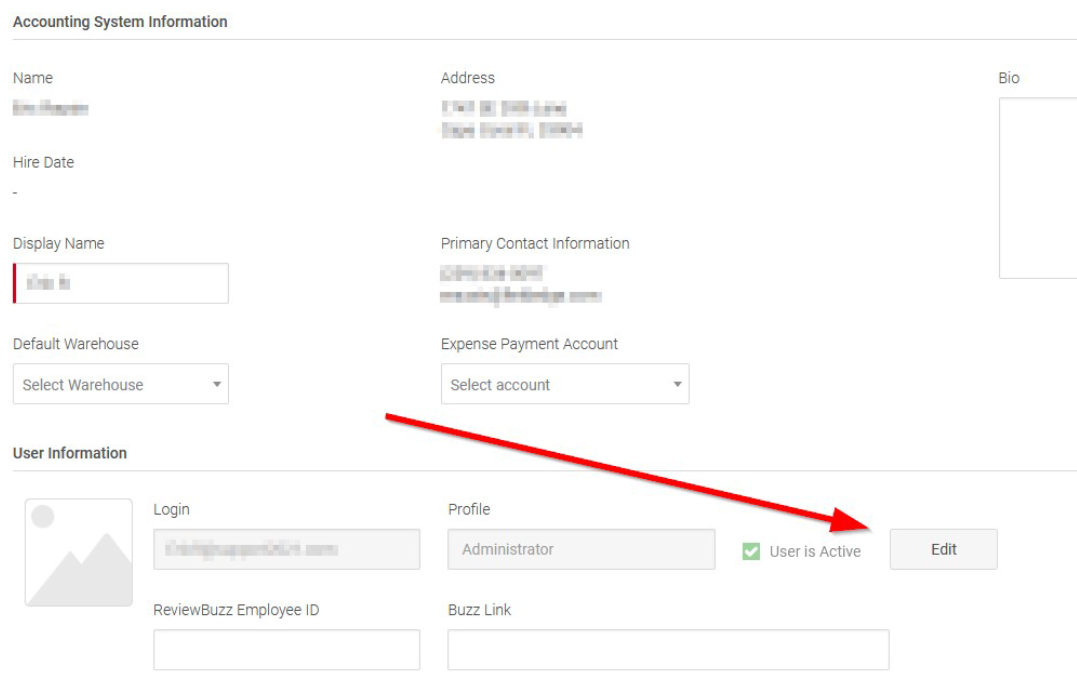The image size is (1077, 682).
Task: Click the blurred address text under Address
Action: 511,119
